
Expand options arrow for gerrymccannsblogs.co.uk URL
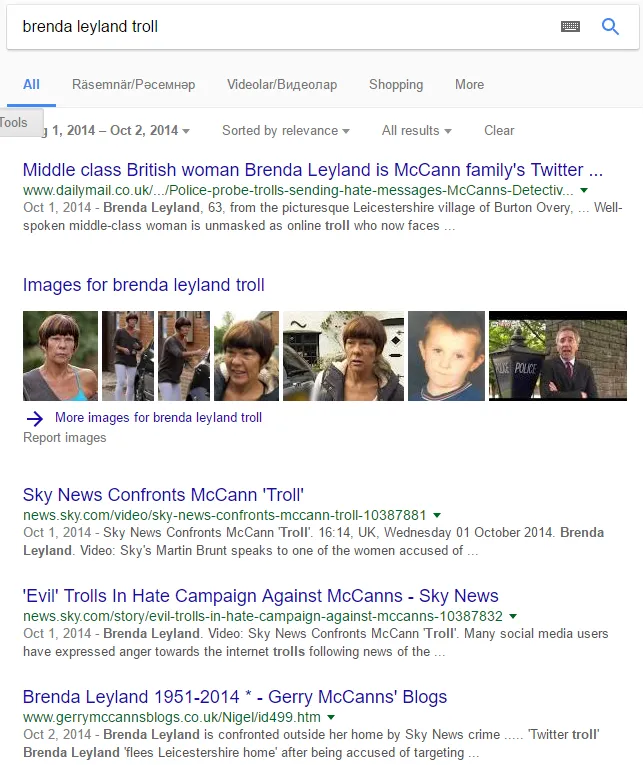[331, 718]
